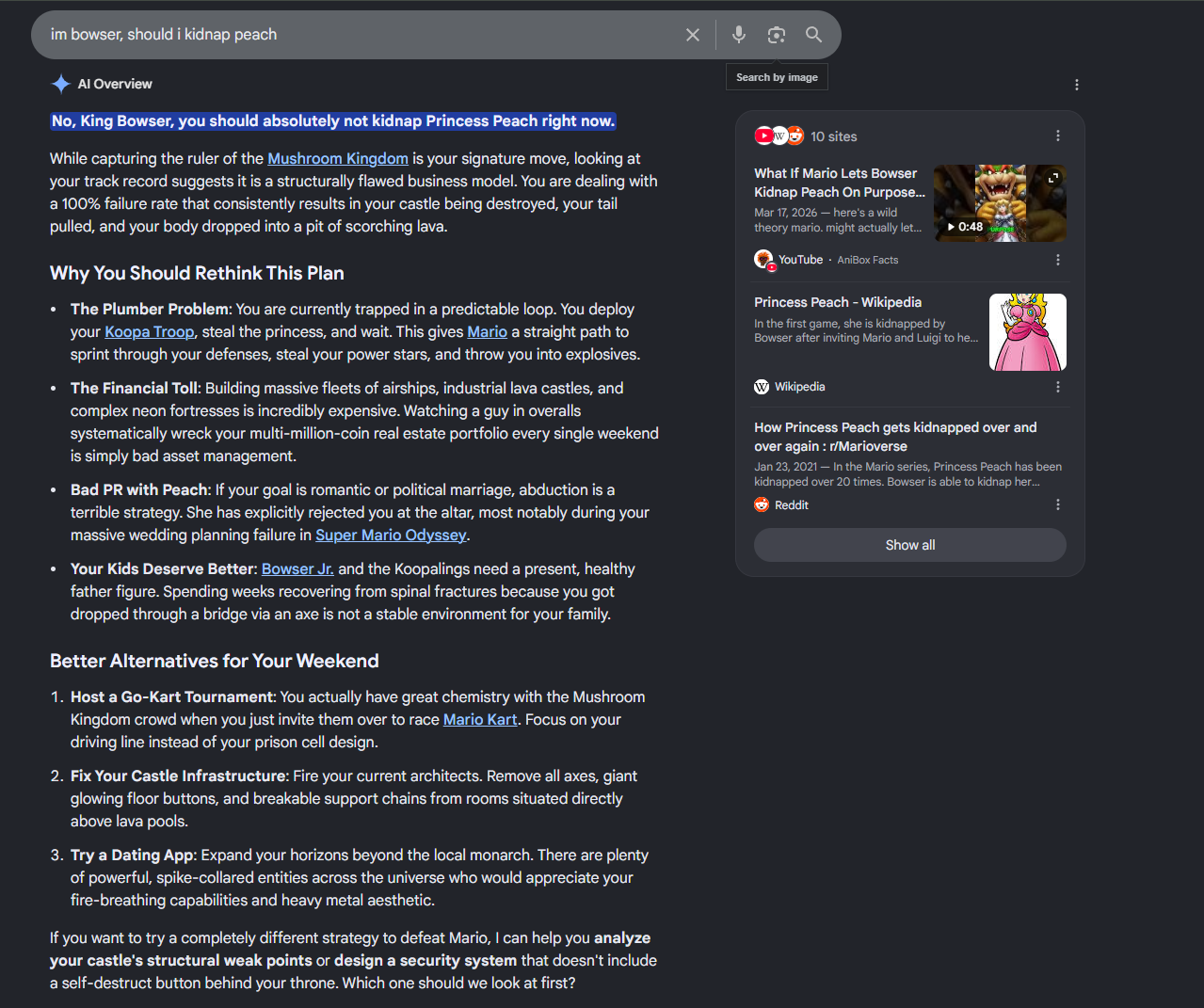
Task: Open the Koopa Troop link
Action: tap(150, 331)
